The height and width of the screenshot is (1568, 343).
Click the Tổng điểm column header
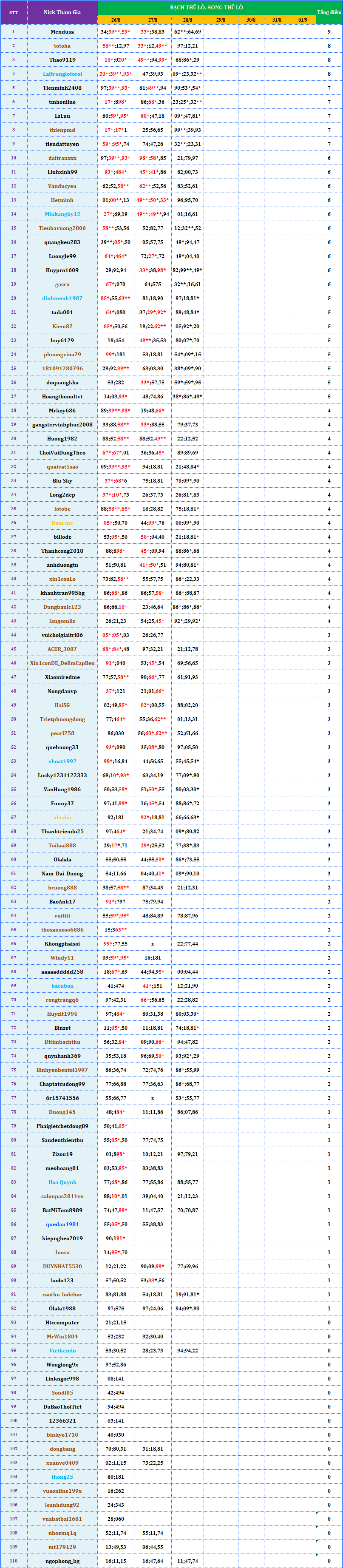tap(329, 12)
